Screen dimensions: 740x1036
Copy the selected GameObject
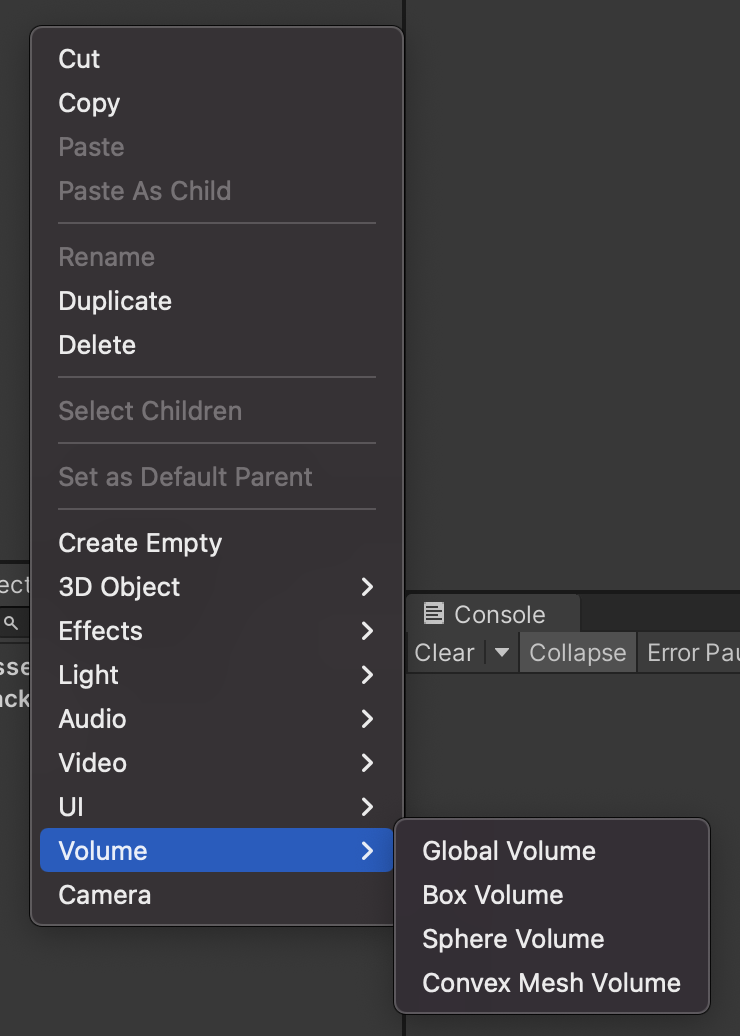89,103
